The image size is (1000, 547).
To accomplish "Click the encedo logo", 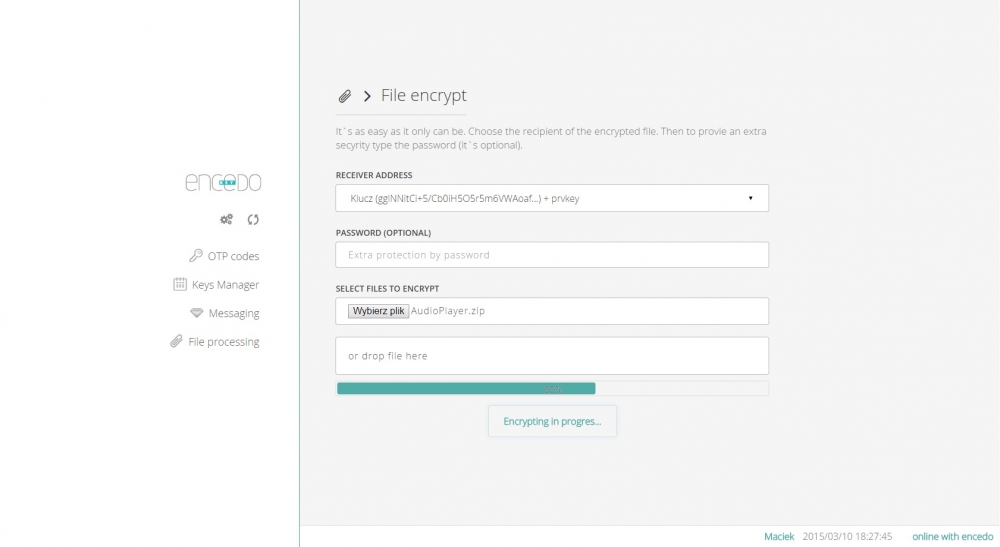I will 223,182.
